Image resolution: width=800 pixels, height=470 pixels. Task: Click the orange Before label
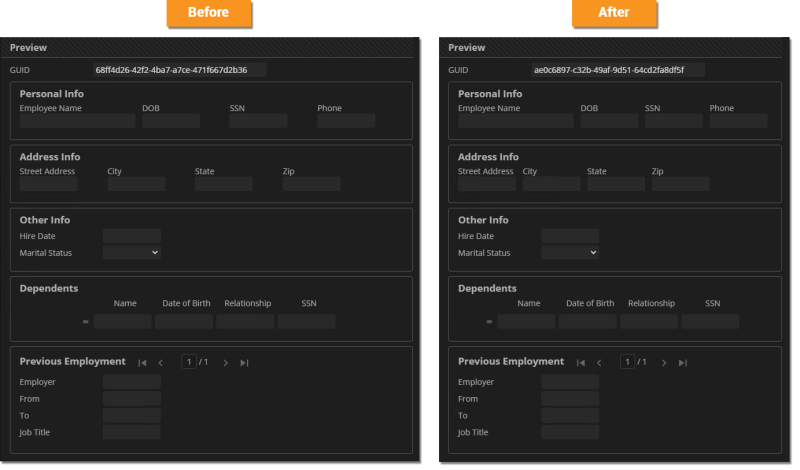pyautogui.click(x=208, y=13)
